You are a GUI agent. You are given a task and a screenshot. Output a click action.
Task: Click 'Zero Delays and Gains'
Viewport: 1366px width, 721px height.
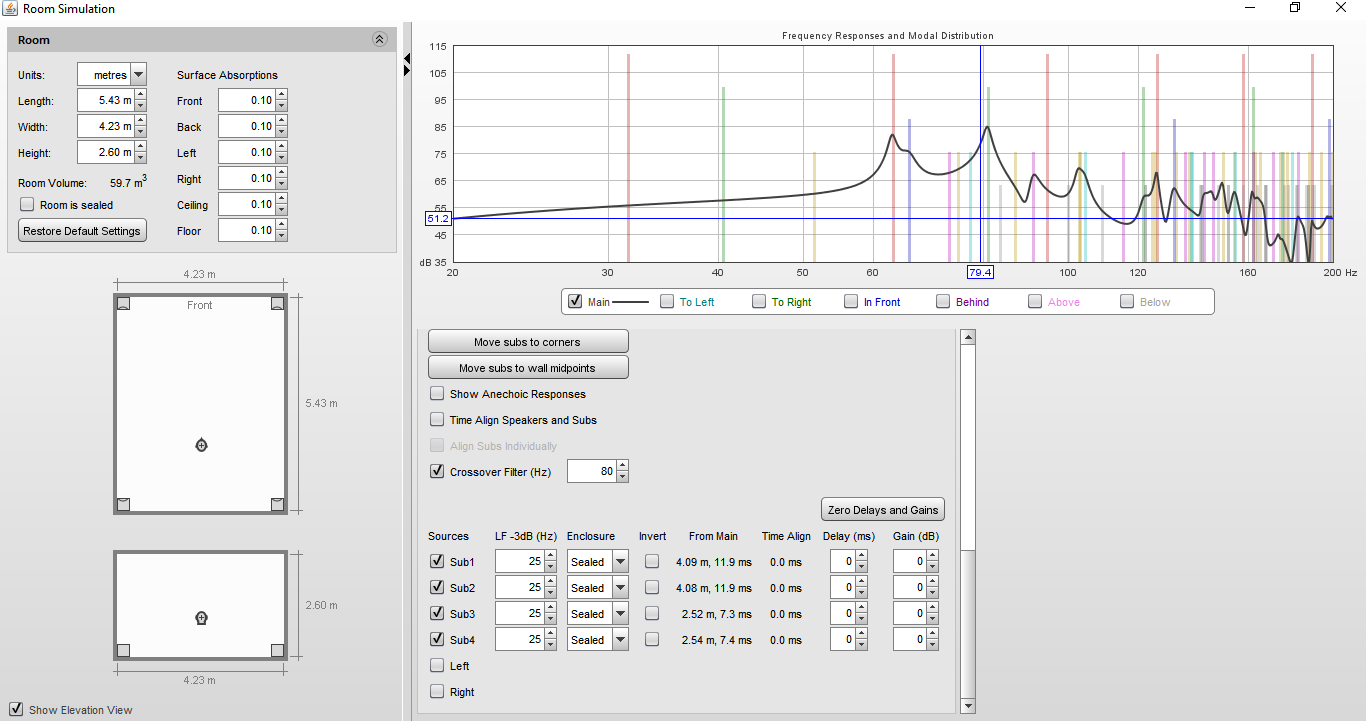882,509
